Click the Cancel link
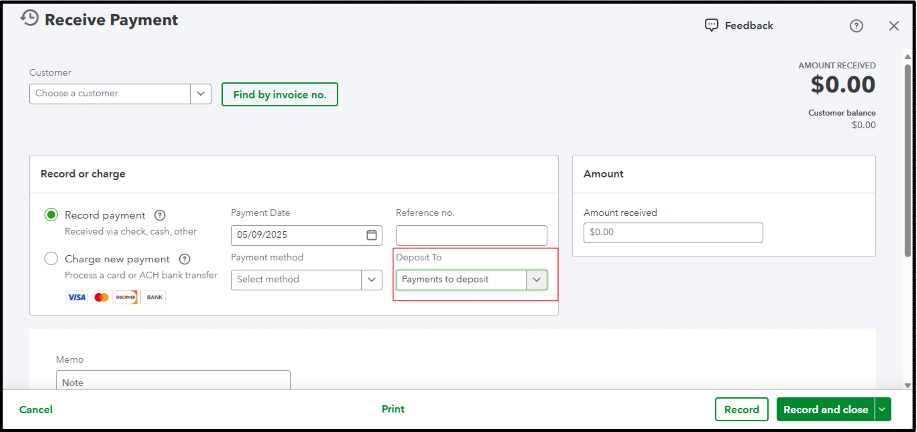The width and height of the screenshot is (917, 432). (x=36, y=409)
